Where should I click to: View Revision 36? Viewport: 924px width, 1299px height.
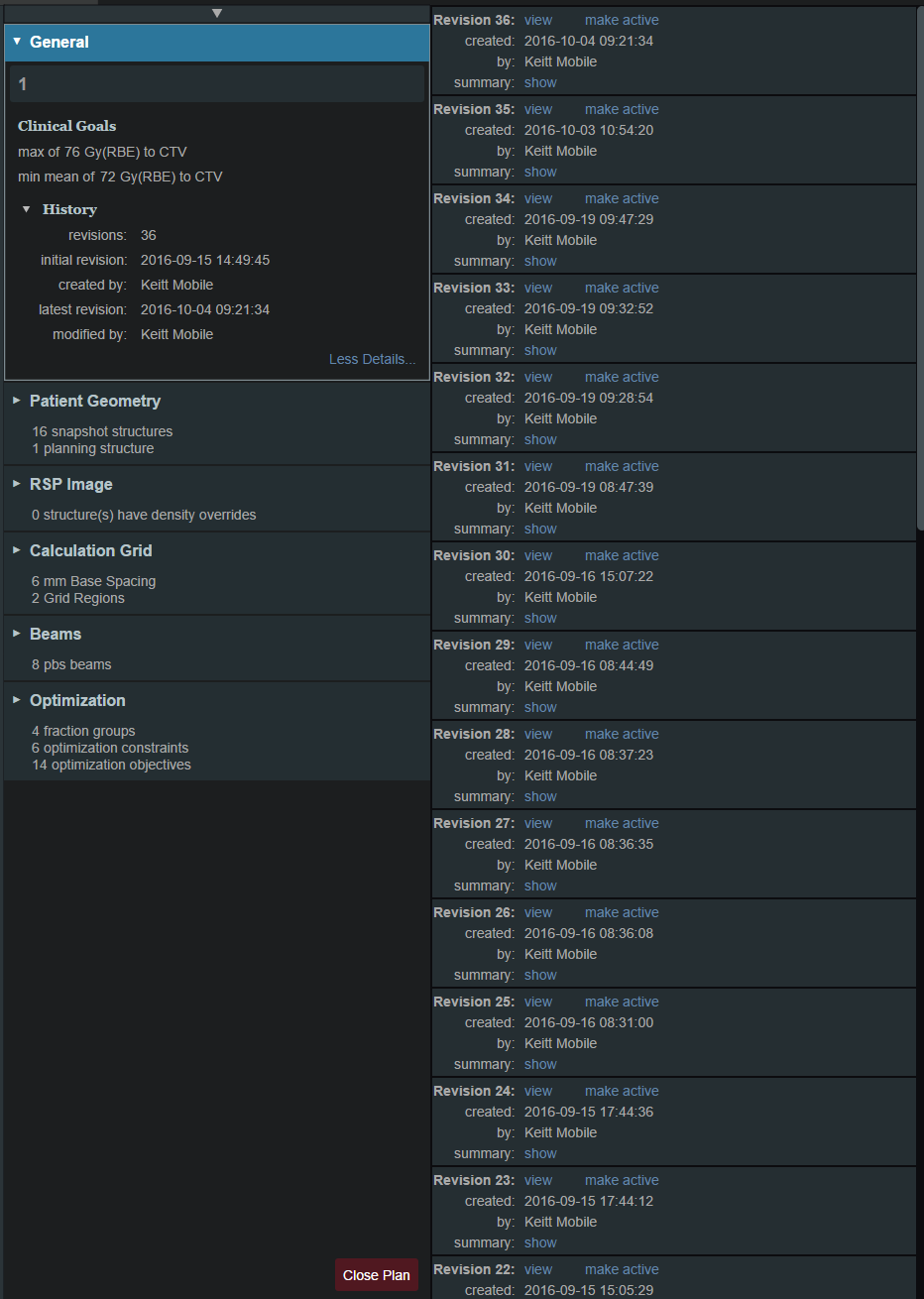538,20
